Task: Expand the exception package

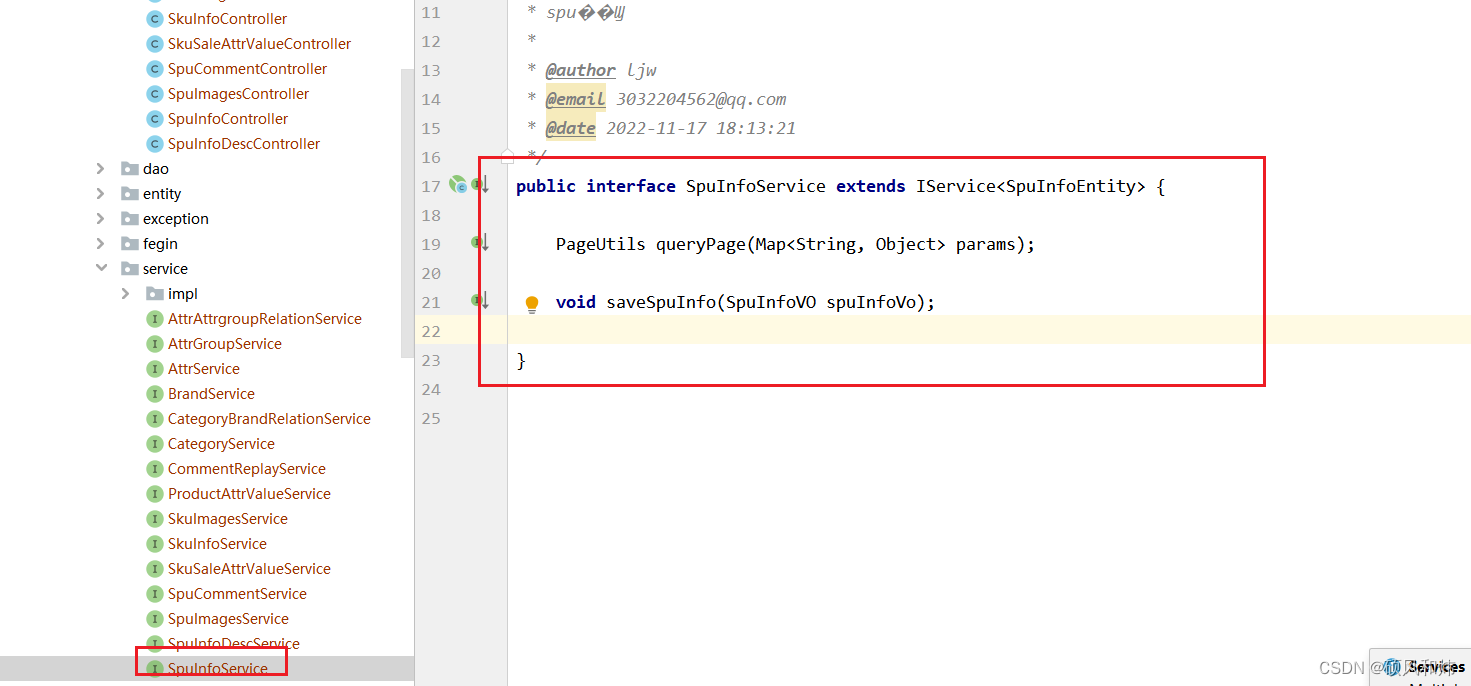Action: pyautogui.click(x=100, y=219)
